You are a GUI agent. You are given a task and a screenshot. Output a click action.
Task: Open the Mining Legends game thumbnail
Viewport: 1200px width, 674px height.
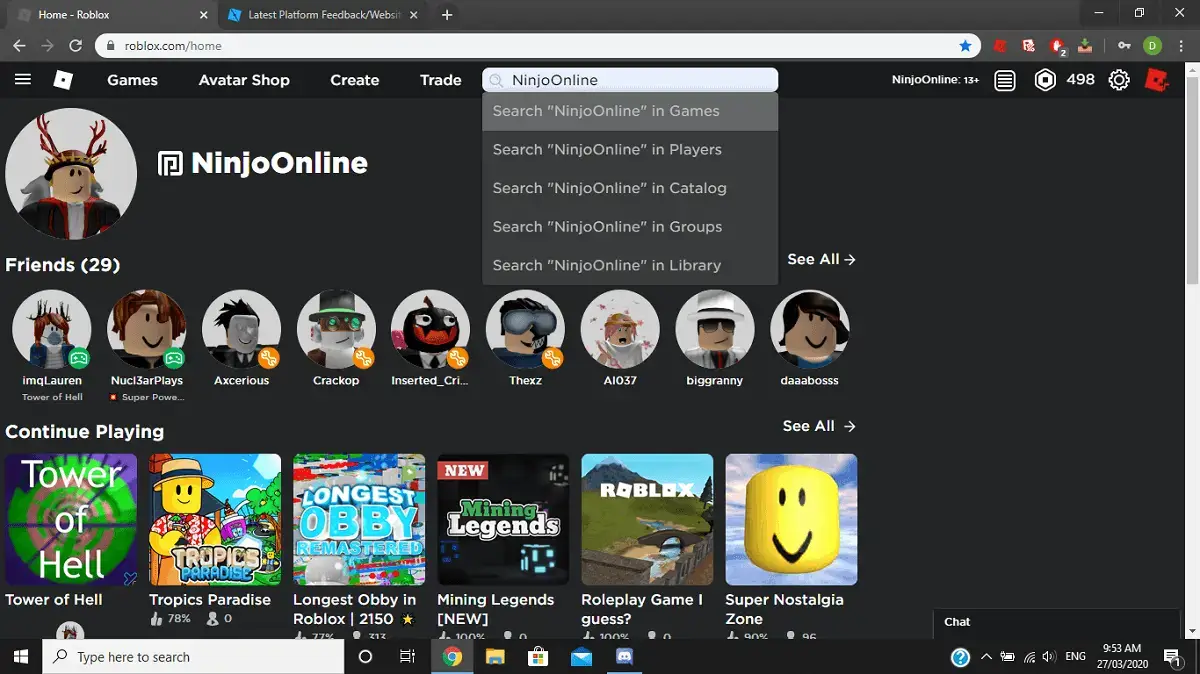pos(503,520)
